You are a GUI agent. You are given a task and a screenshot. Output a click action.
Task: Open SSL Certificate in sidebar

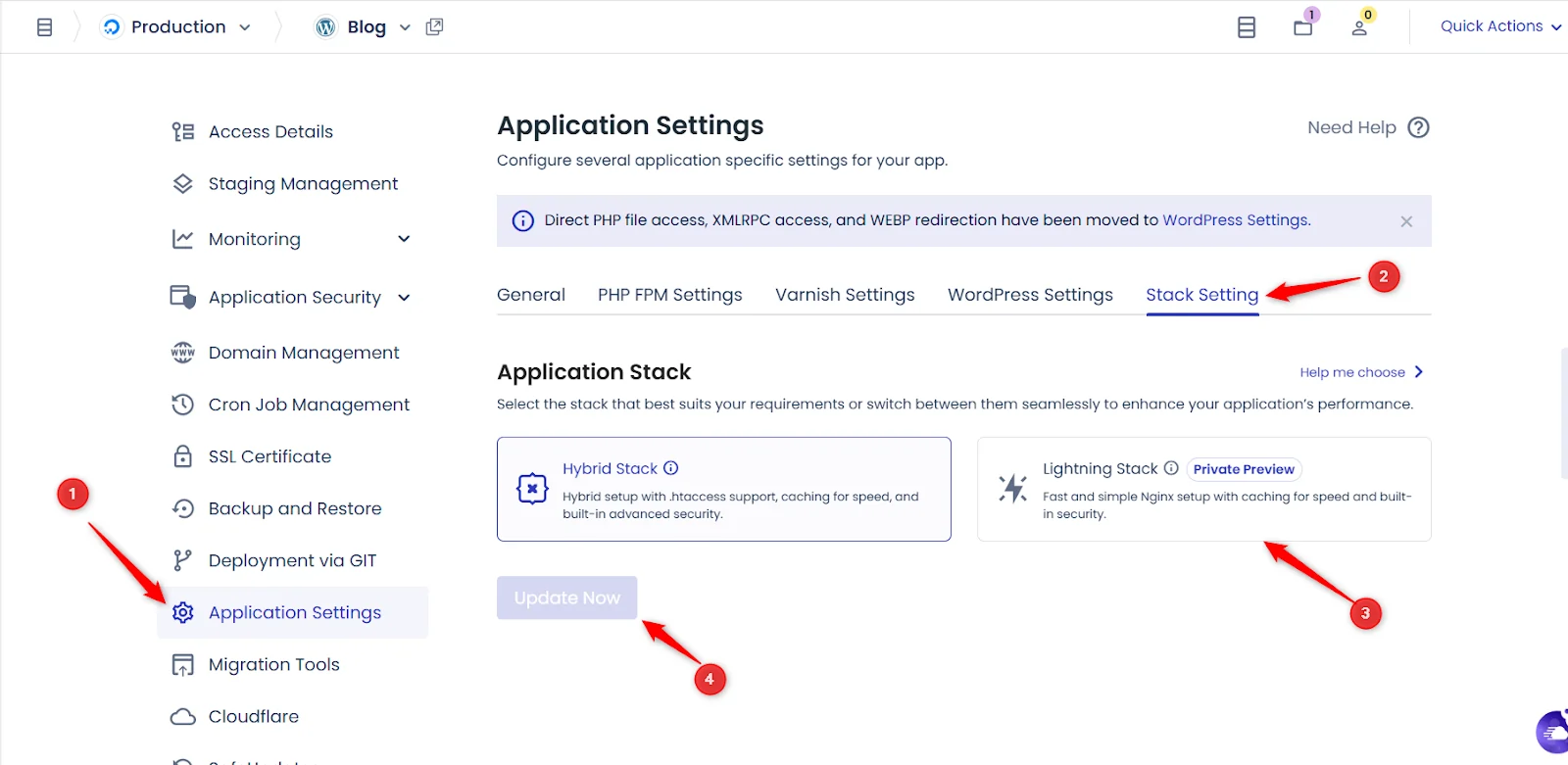269,456
